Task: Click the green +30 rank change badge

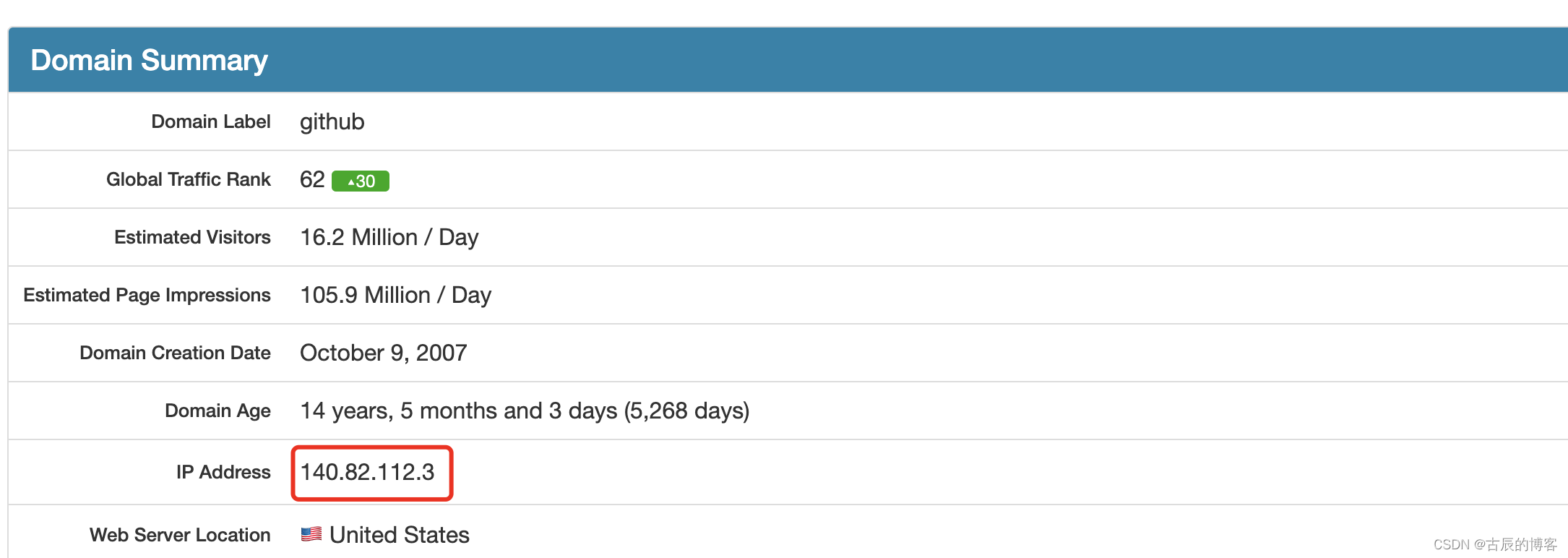Action: [361, 181]
